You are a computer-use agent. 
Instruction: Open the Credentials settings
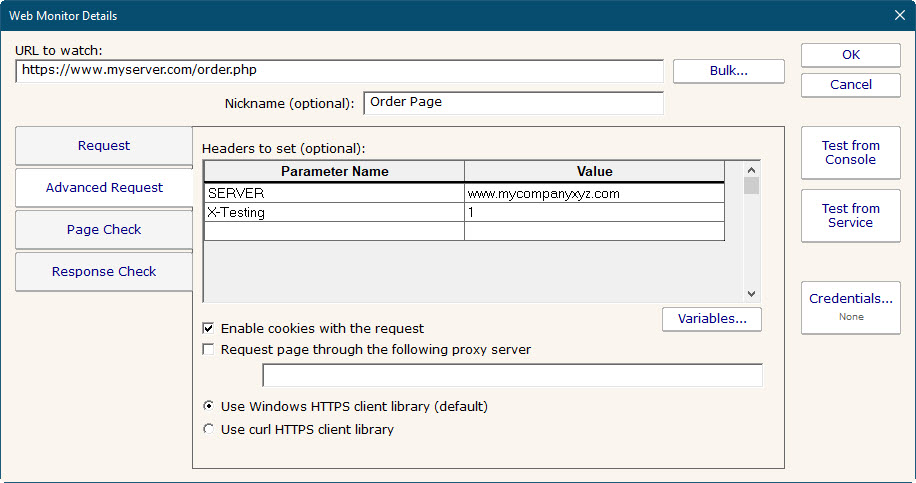850,306
